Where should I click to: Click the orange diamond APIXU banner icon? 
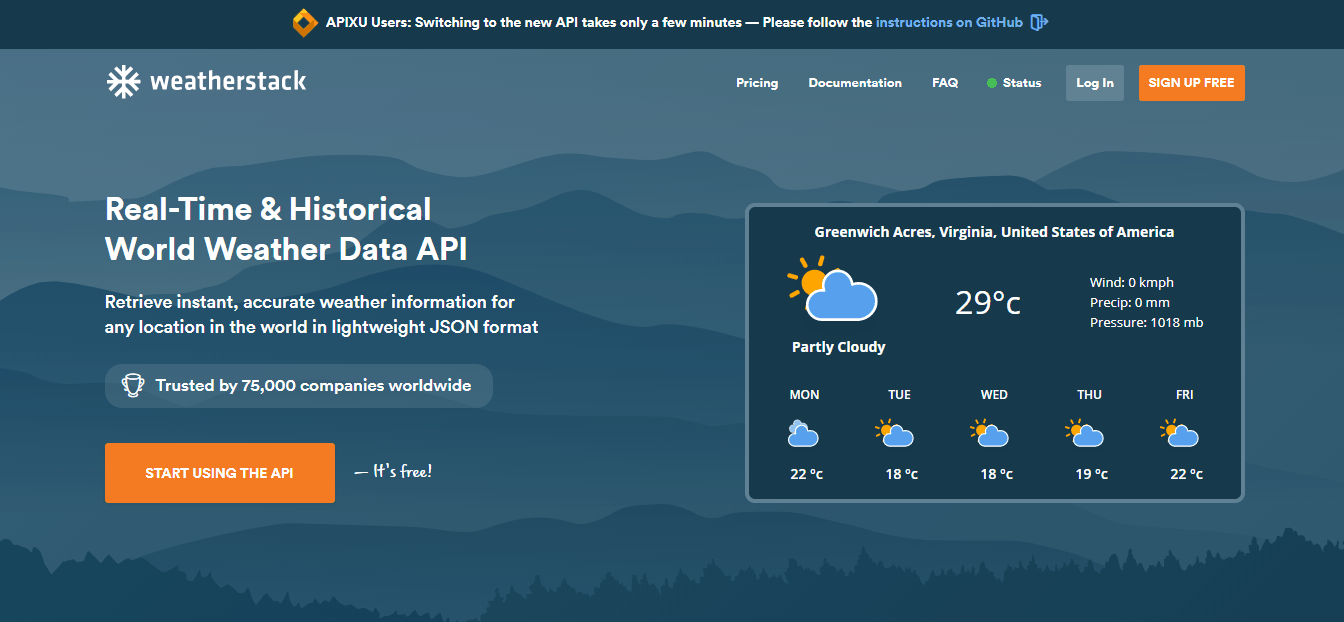tap(304, 21)
